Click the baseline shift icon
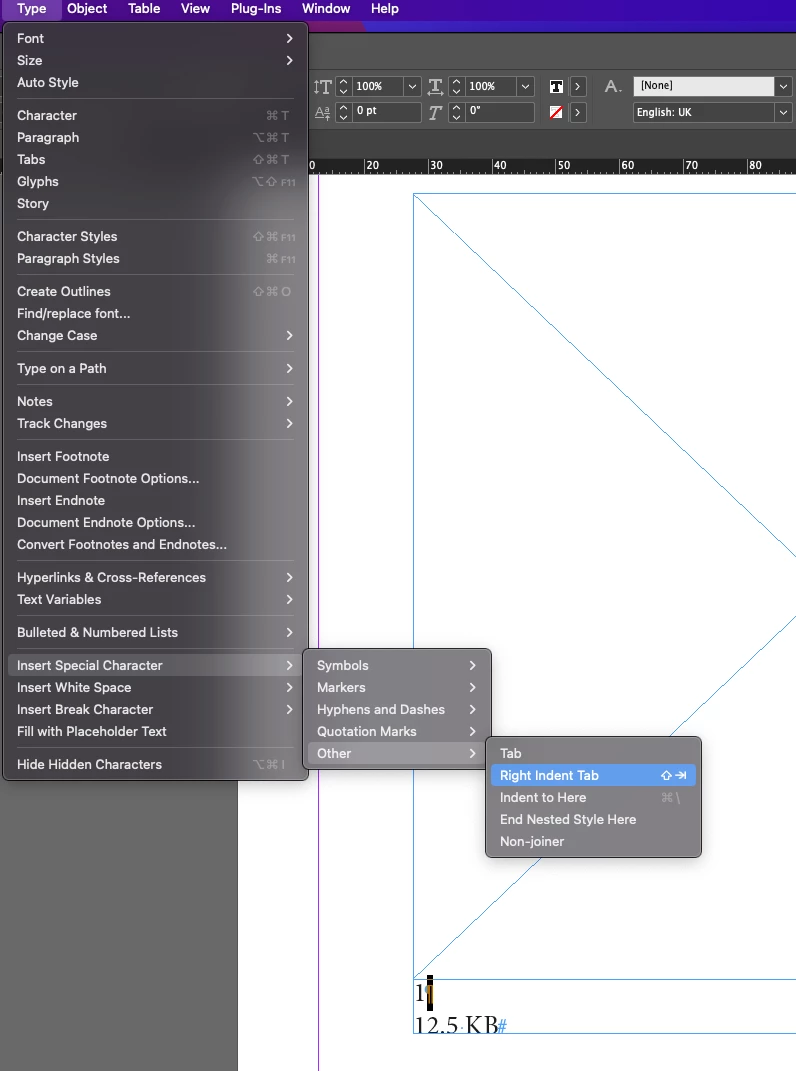The width and height of the screenshot is (796, 1071). click(x=322, y=113)
